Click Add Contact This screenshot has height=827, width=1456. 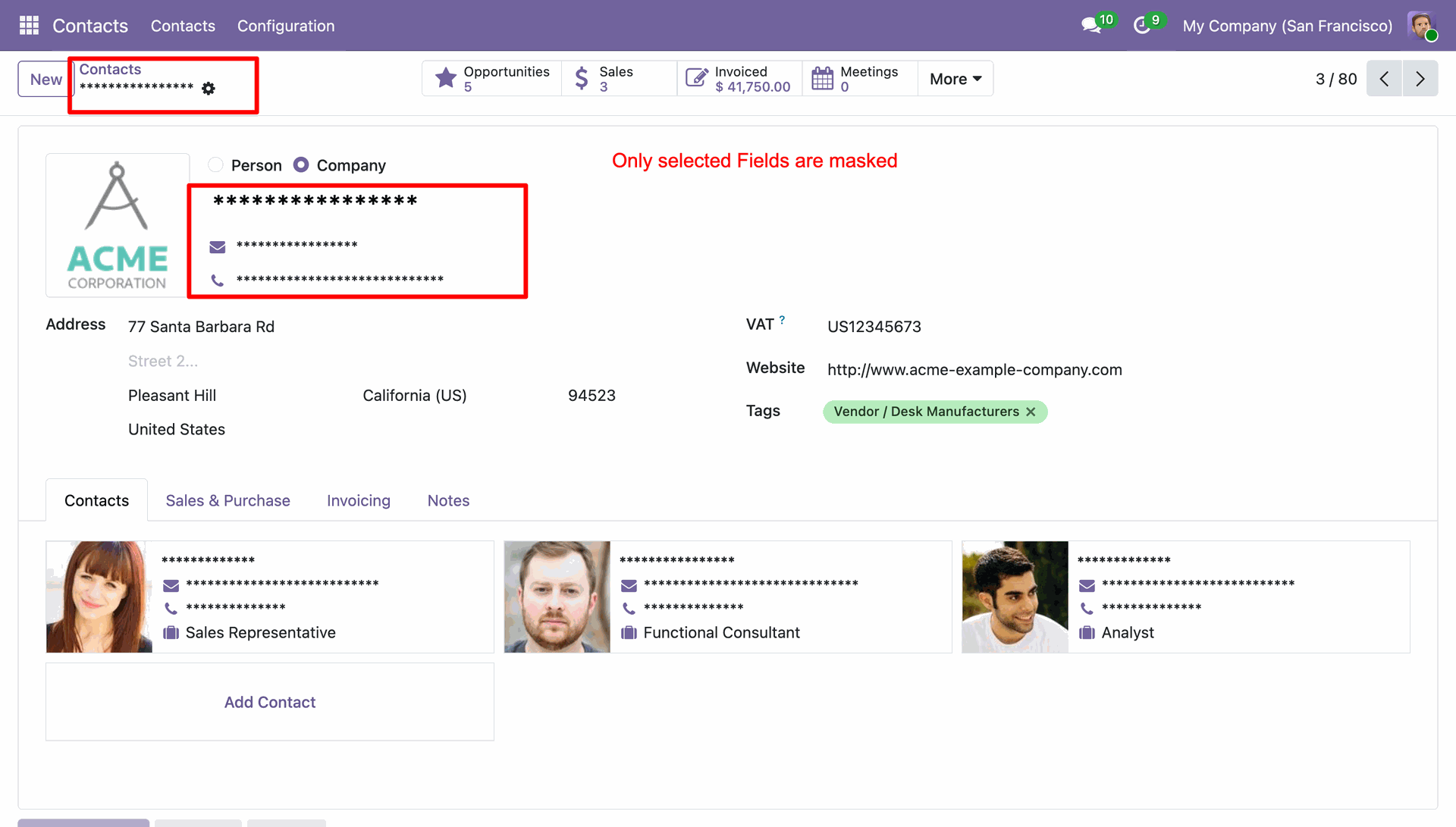click(270, 703)
